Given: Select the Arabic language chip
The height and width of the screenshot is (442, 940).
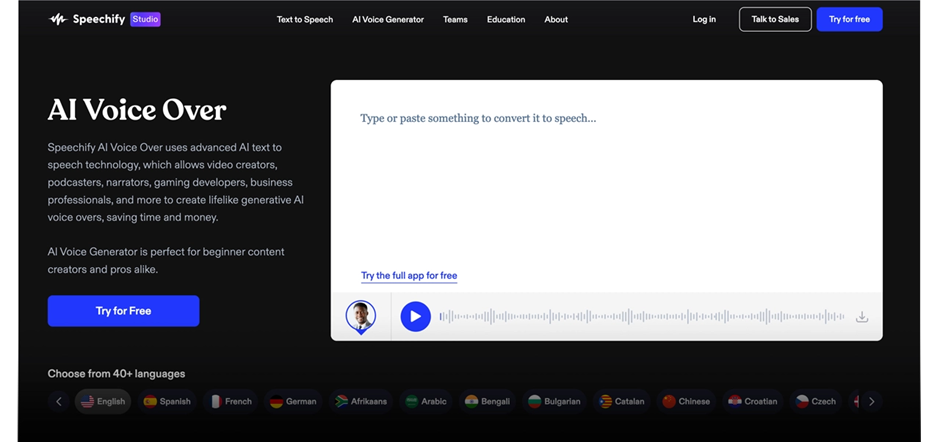Looking at the screenshot, I should pos(426,401).
